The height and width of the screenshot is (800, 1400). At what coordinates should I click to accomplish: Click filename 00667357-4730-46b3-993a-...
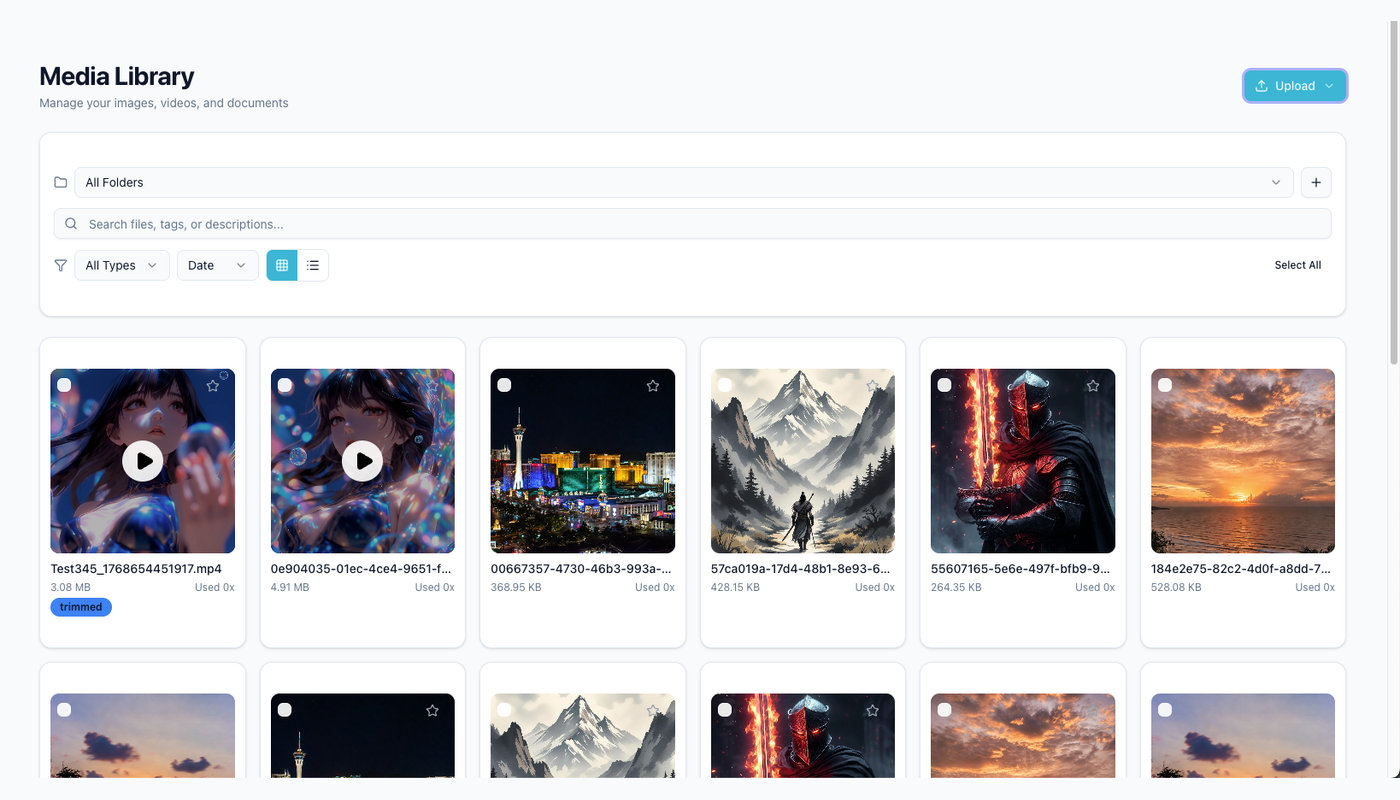[583, 569]
